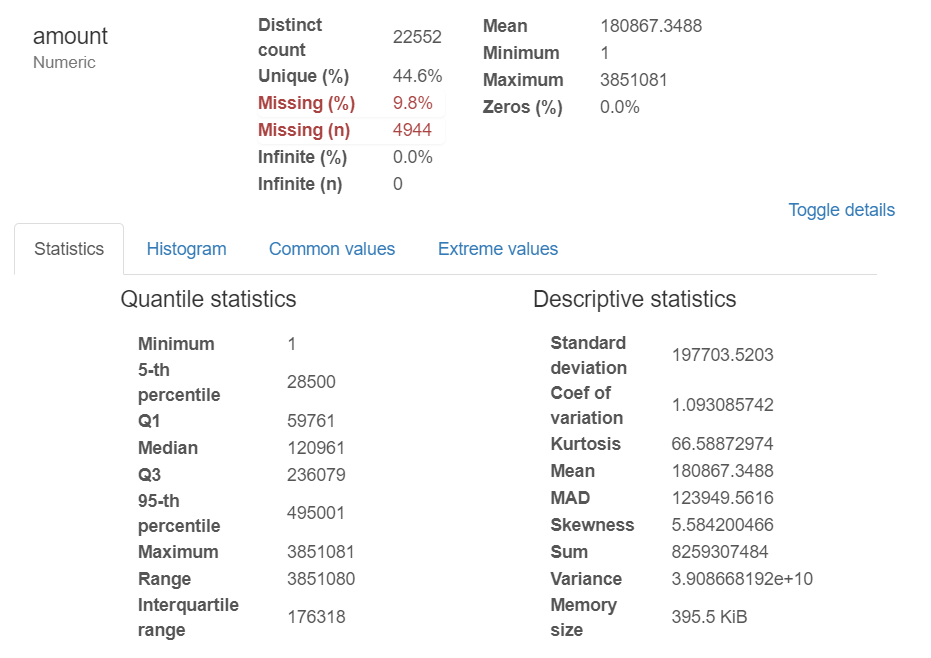Select the Interquartile range value 176318

(317, 616)
